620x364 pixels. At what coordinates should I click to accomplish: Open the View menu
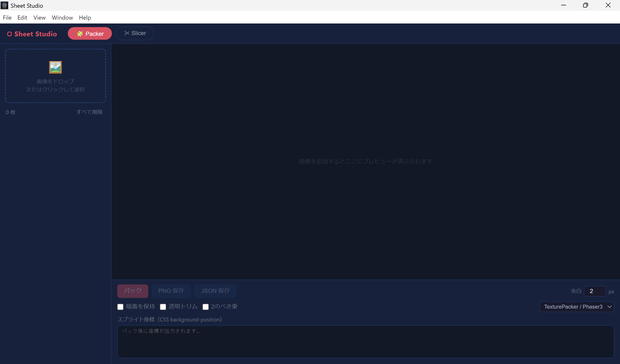(x=39, y=17)
